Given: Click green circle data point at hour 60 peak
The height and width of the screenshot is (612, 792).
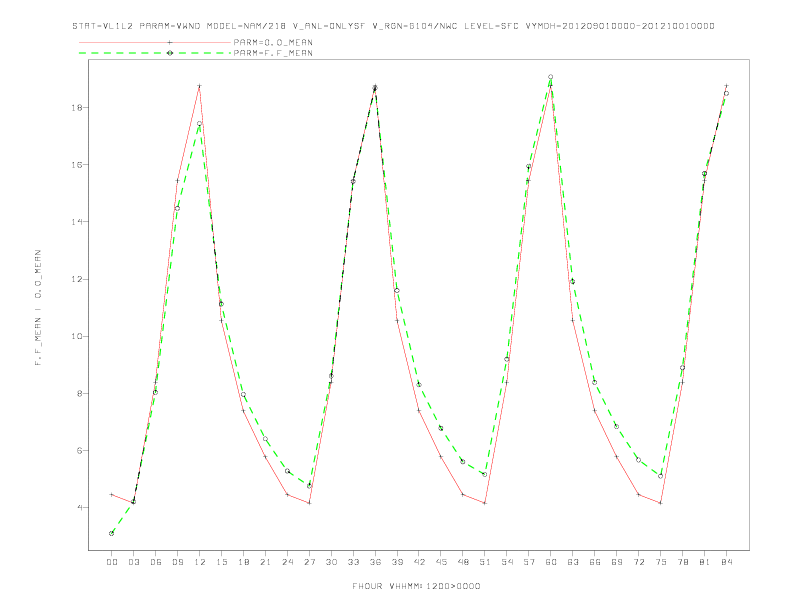Looking at the screenshot, I should click(551, 77).
